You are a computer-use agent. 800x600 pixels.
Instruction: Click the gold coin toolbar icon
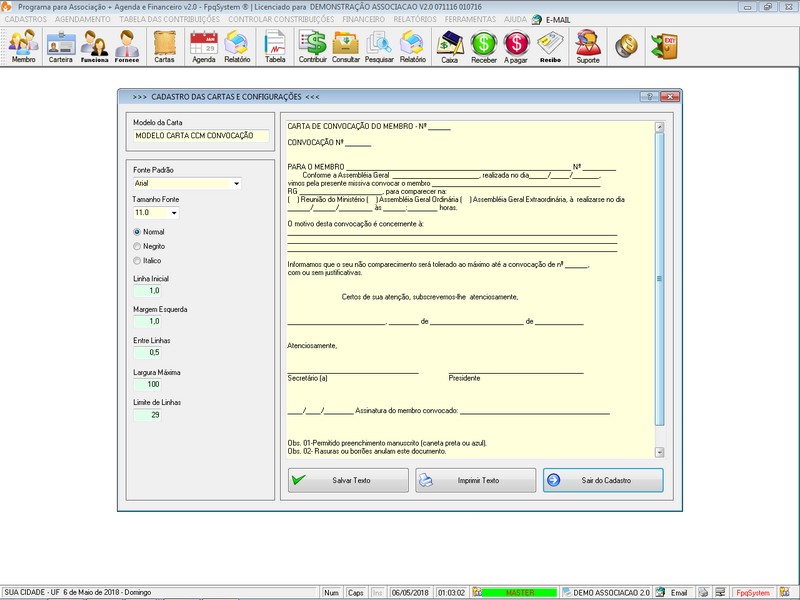point(627,46)
